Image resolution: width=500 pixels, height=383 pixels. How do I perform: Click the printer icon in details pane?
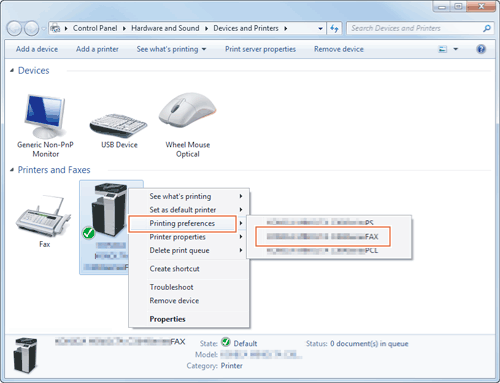point(25,355)
